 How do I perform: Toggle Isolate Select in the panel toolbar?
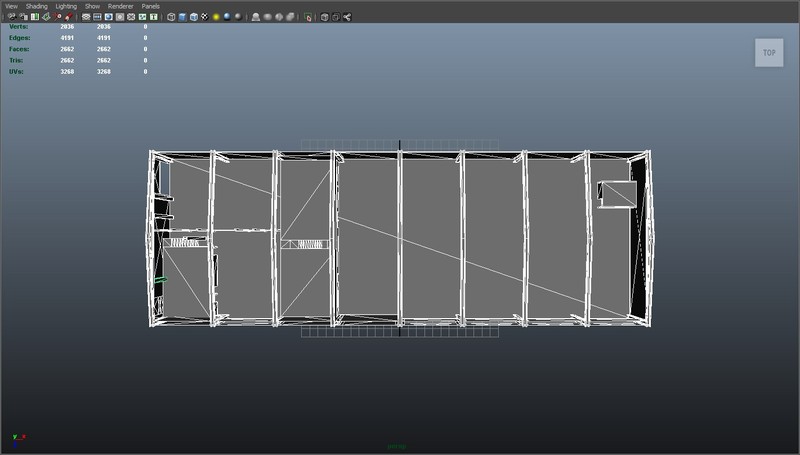[308, 17]
